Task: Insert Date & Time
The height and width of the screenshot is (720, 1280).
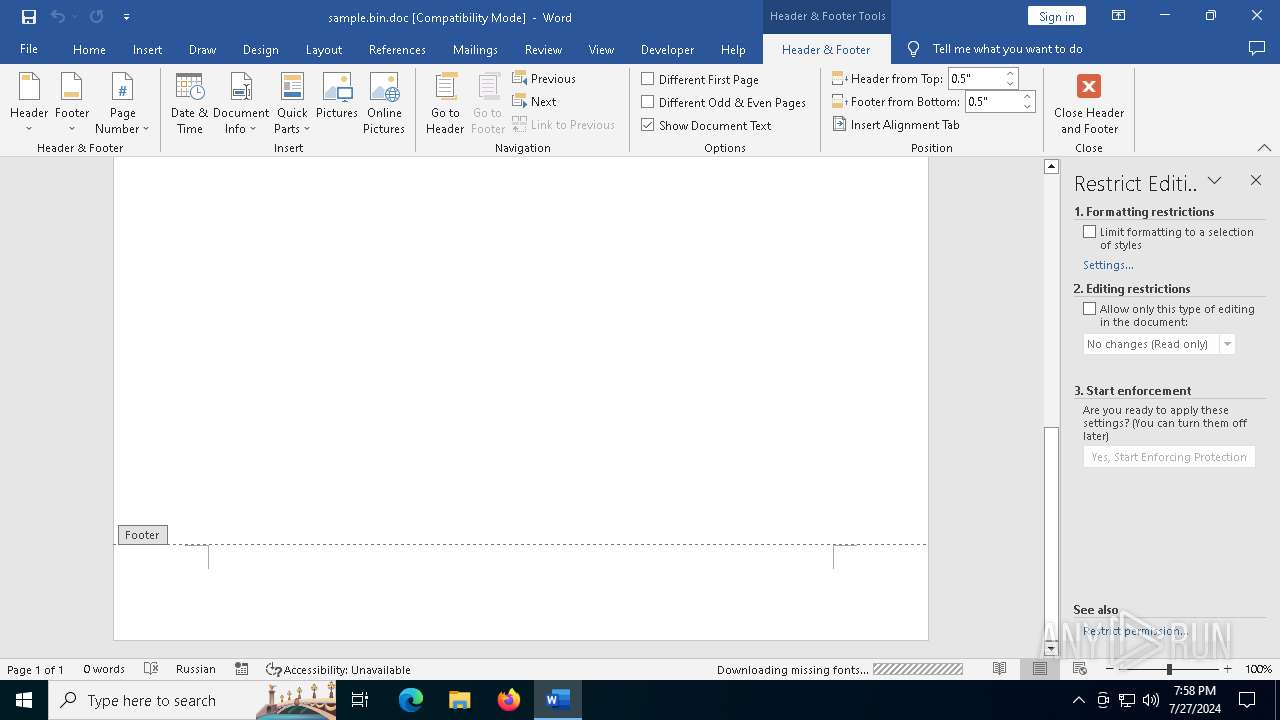Action: [189, 103]
